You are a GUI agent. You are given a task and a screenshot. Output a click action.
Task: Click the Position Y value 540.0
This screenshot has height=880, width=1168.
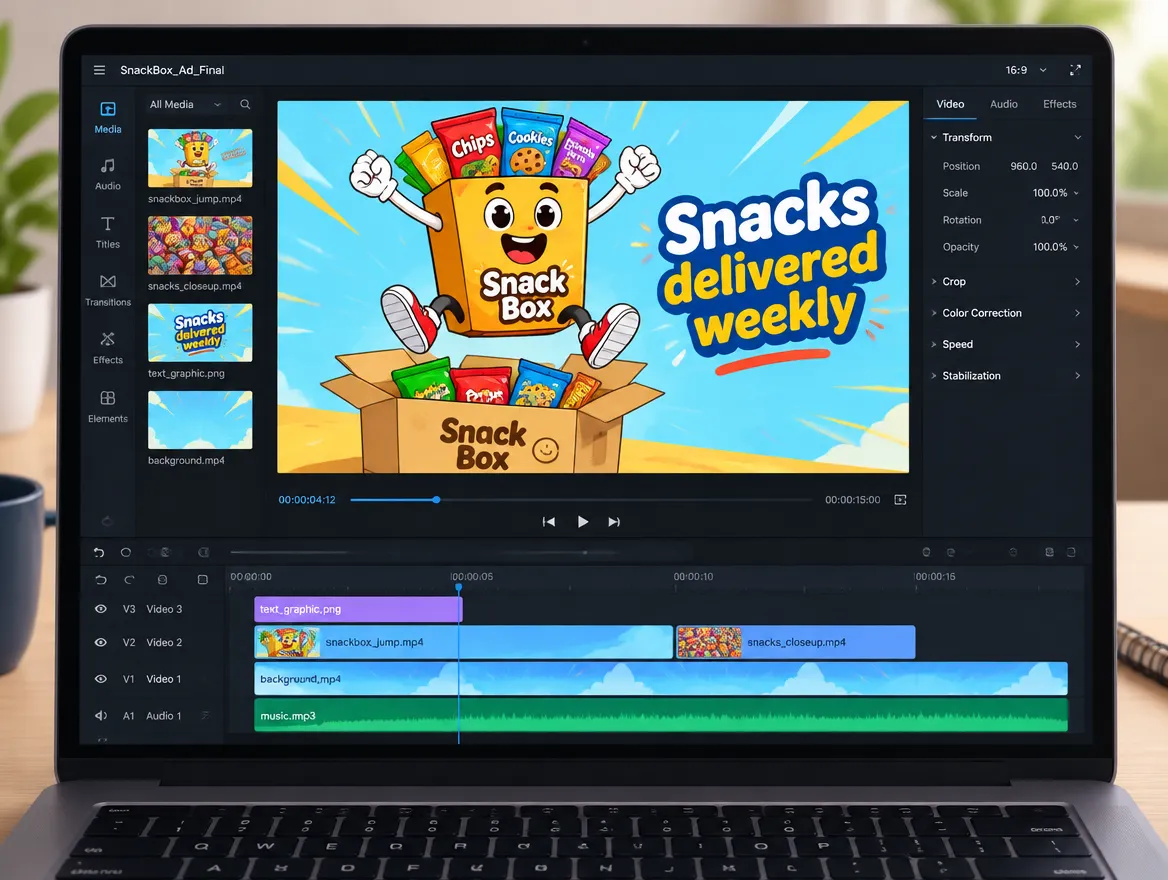pyautogui.click(x=1064, y=166)
